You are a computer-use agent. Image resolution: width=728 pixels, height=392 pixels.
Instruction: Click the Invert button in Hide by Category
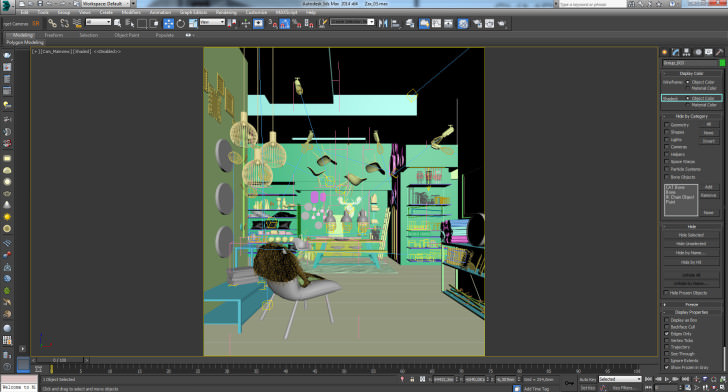click(x=708, y=141)
